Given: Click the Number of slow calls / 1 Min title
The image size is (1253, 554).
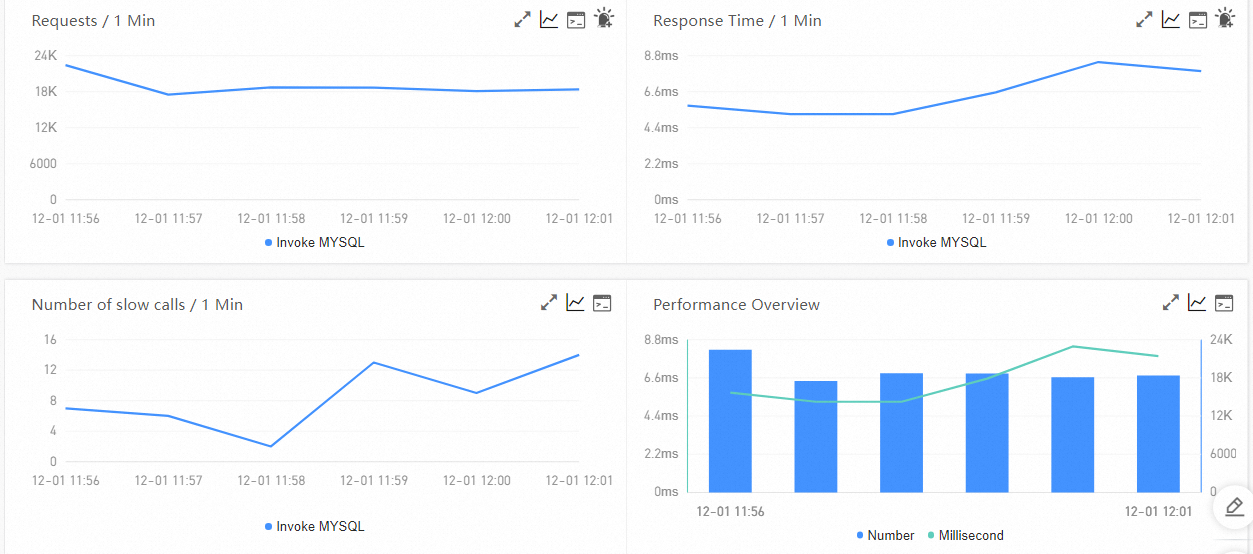Looking at the screenshot, I should click(137, 304).
